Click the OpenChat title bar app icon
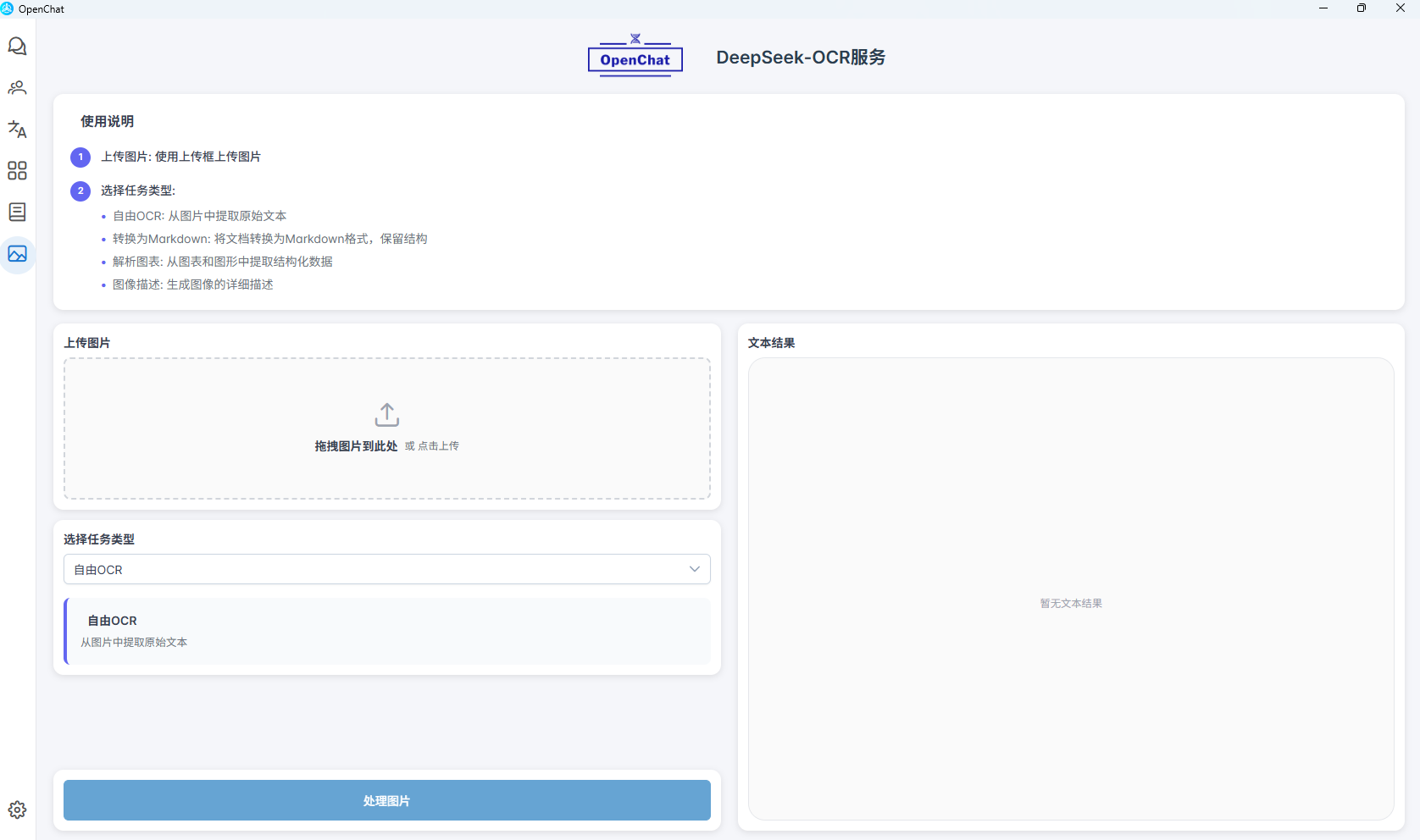 8,8
